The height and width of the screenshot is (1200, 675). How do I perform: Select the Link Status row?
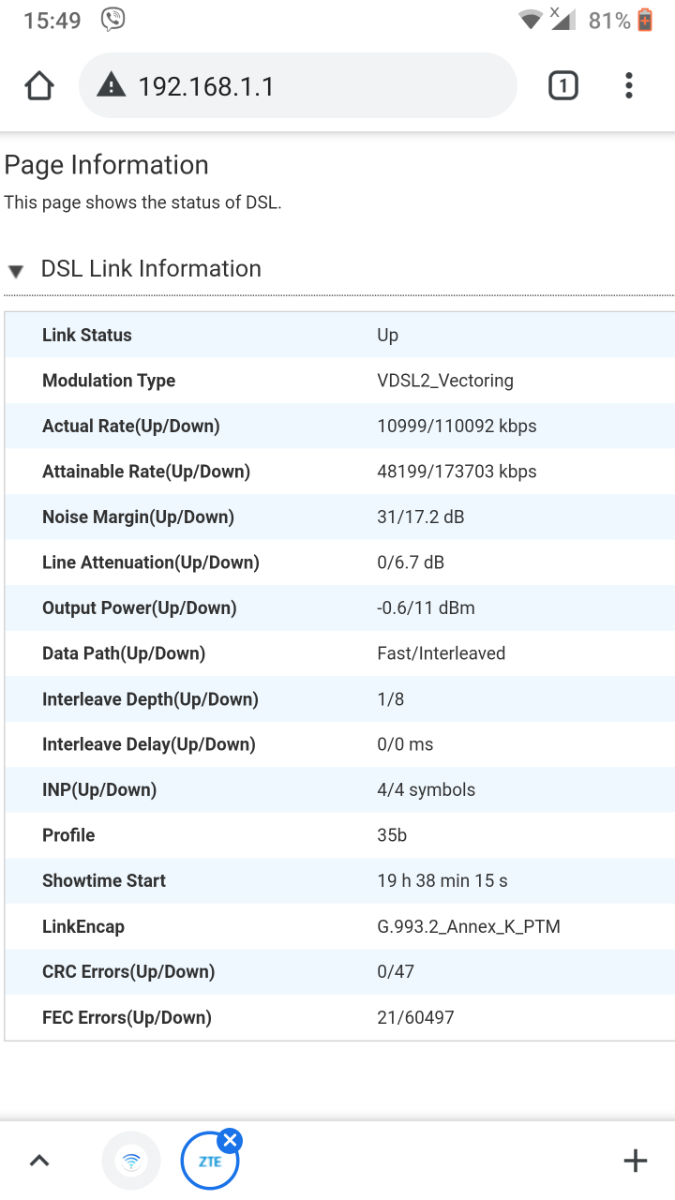click(x=340, y=335)
